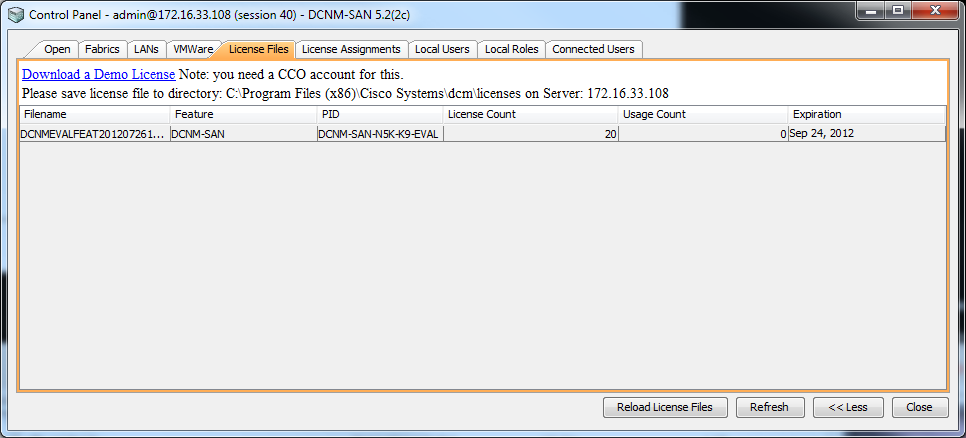Switch to the Fabrics tab
Viewport: 966px width, 438px height.
[x=102, y=49]
